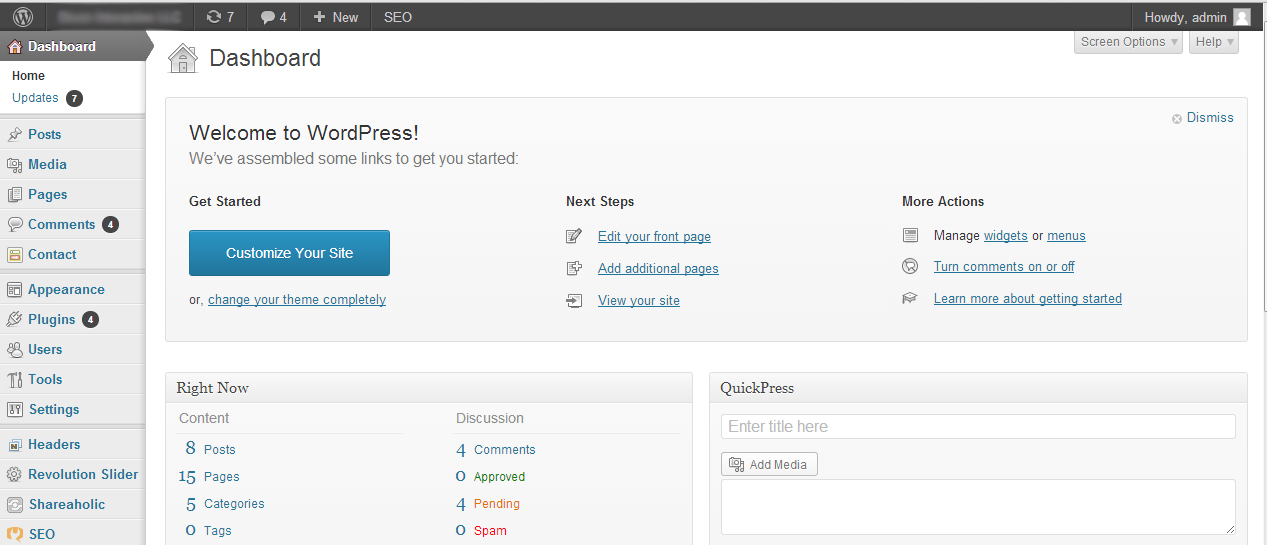Click the Headers icon in sidebar
The height and width of the screenshot is (545, 1267).
(x=15, y=444)
